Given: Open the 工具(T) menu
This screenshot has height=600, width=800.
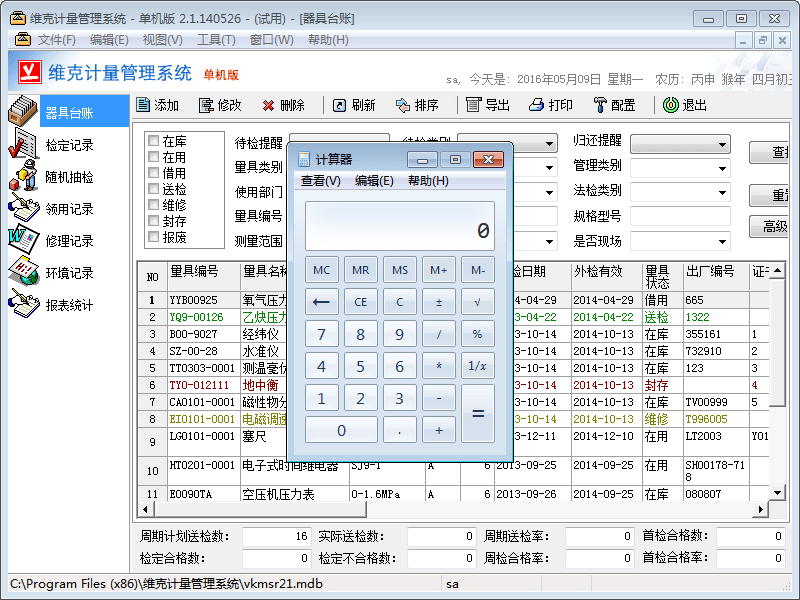Looking at the screenshot, I should (216, 40).
